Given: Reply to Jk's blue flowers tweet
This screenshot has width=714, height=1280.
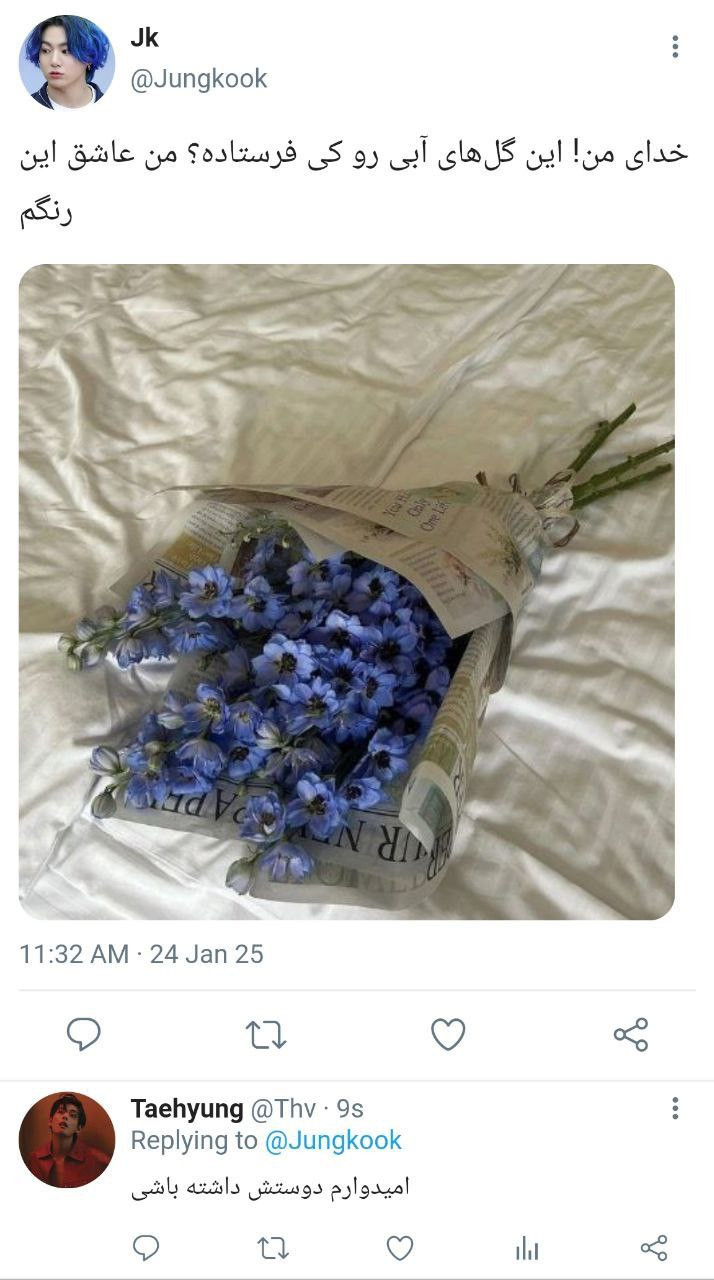Looking at the screenshot, I should (83, 1034).
